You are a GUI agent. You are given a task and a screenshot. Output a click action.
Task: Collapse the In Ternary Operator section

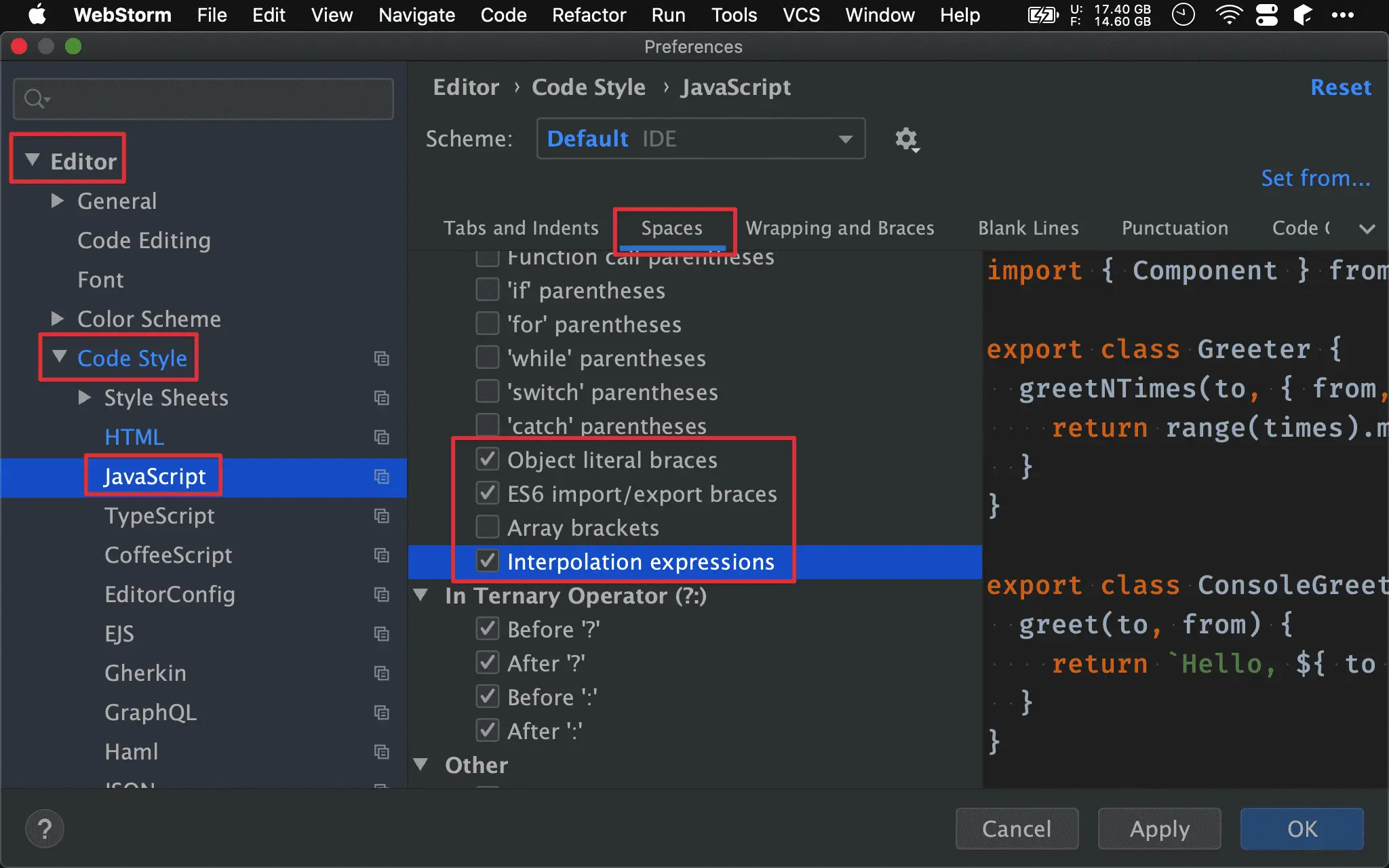[421, 595]
